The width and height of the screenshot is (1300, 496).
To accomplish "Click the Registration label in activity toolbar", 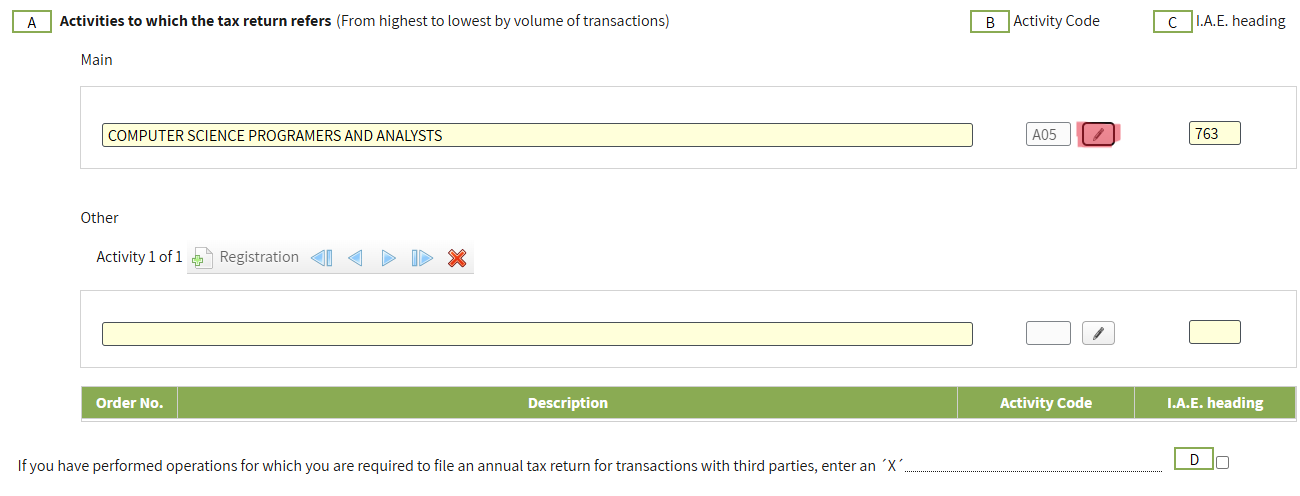I will [x=259, y=257].
